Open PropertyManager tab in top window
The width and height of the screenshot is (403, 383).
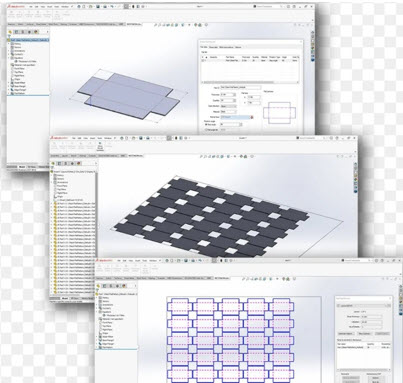[x=17, y=32]
